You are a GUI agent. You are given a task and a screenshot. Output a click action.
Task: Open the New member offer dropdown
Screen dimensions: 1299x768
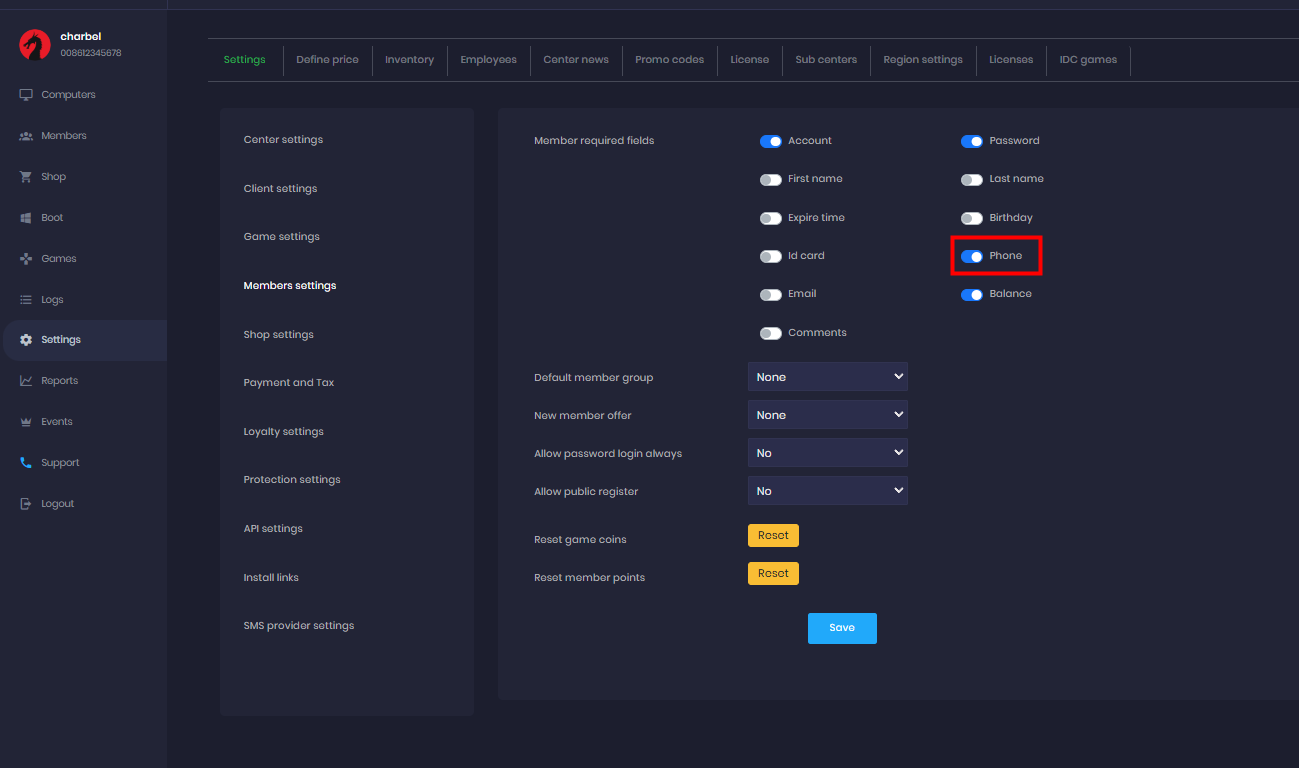827,415
